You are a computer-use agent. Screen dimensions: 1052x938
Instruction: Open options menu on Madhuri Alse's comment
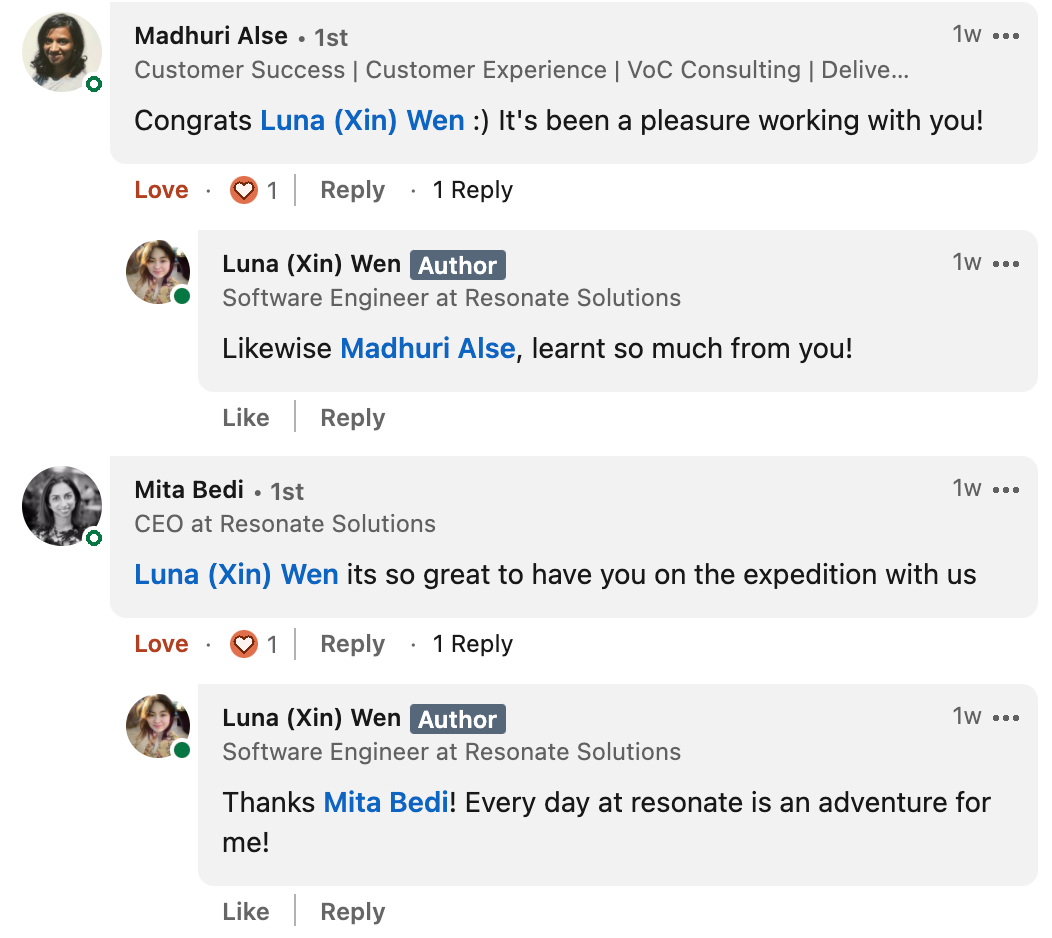[1006, 36]
